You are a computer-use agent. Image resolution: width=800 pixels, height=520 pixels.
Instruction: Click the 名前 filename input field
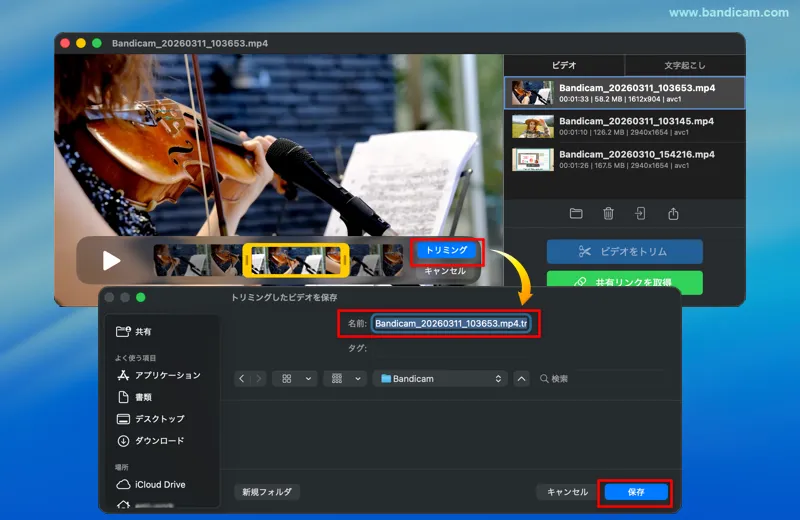click(451, 324)
